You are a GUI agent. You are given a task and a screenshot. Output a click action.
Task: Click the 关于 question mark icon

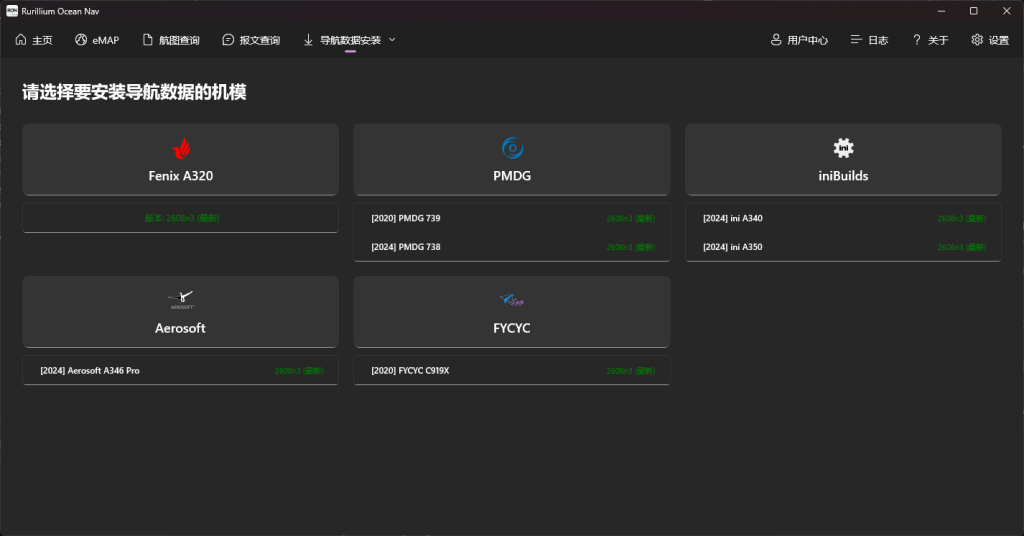916,40
